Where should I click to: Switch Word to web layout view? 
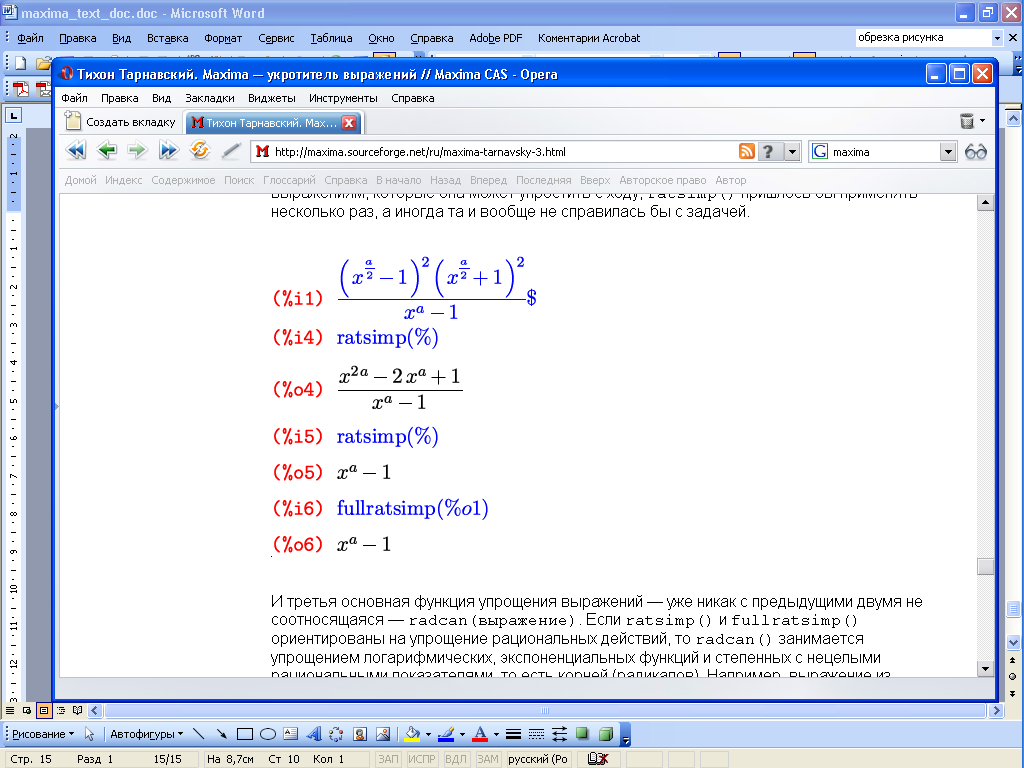(27, 710)
